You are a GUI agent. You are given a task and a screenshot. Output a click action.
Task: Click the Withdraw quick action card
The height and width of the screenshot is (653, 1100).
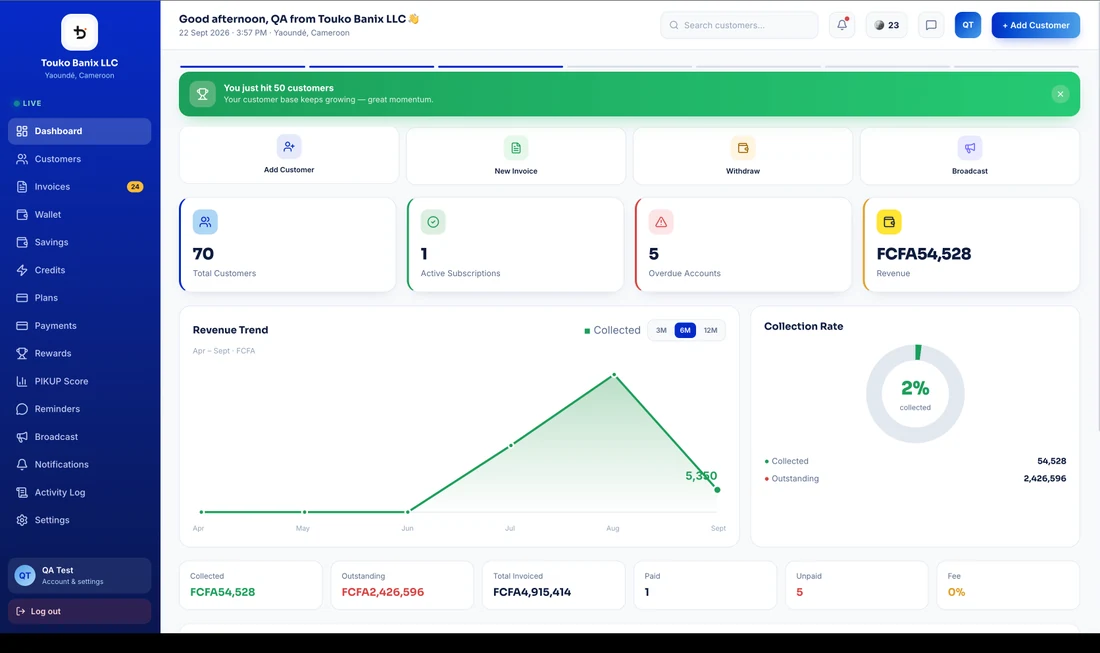(743, 155)
